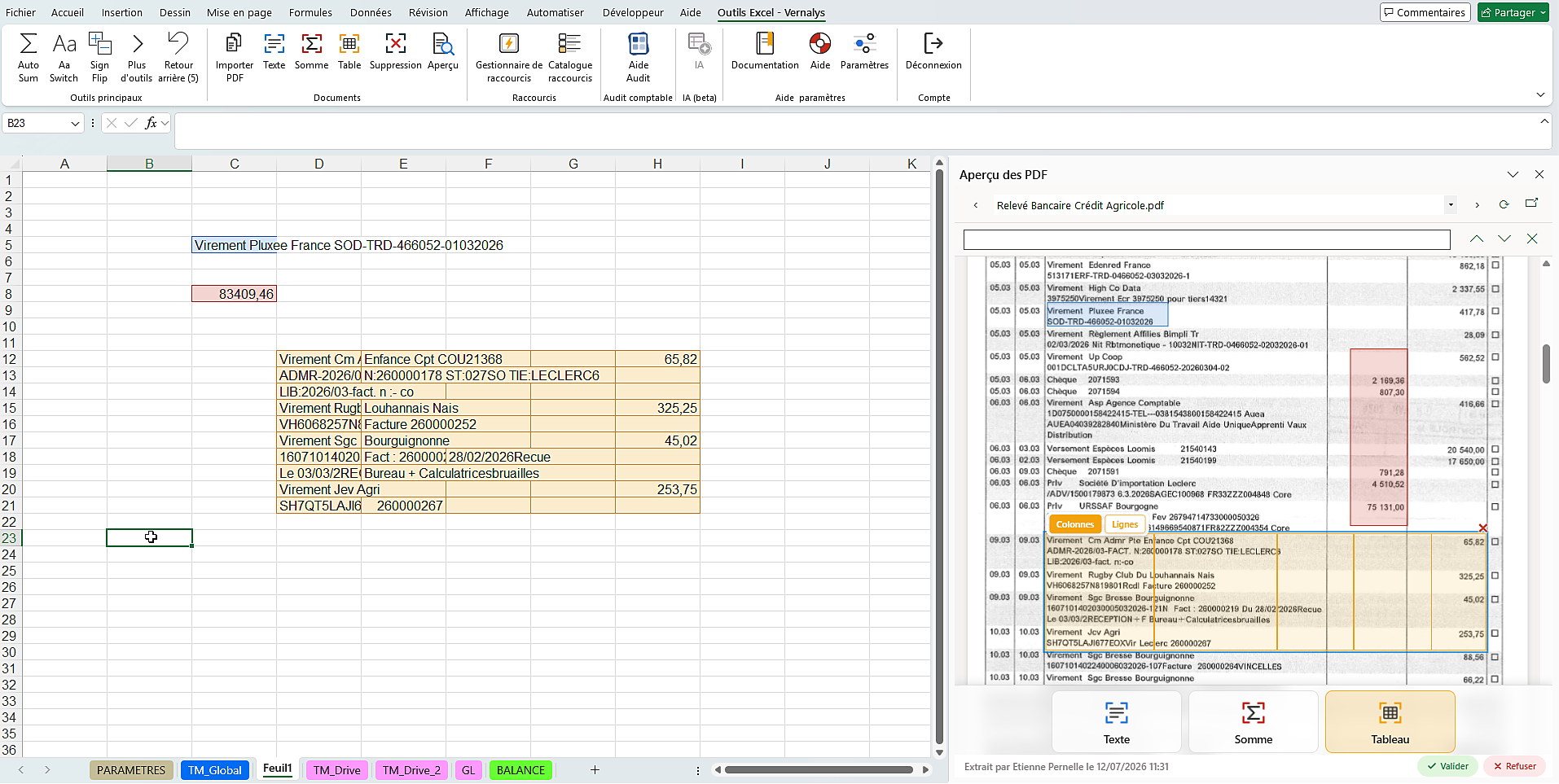Refresh the PDF preview
Screen dimensions: 1559x784
(x=1504, y=204)
